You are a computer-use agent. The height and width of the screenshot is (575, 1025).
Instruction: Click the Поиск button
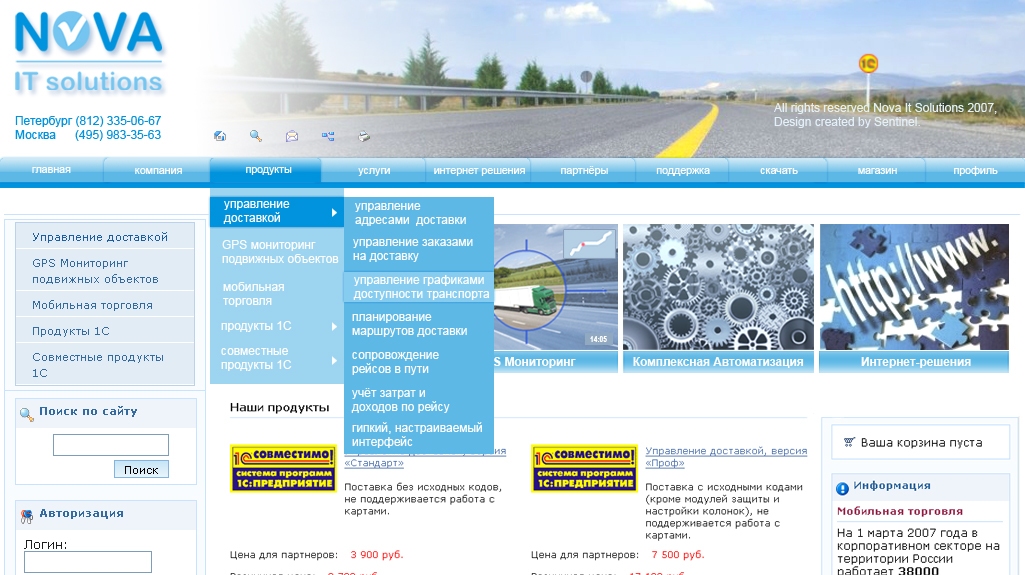pyautogui.click(x=141, y=470)
